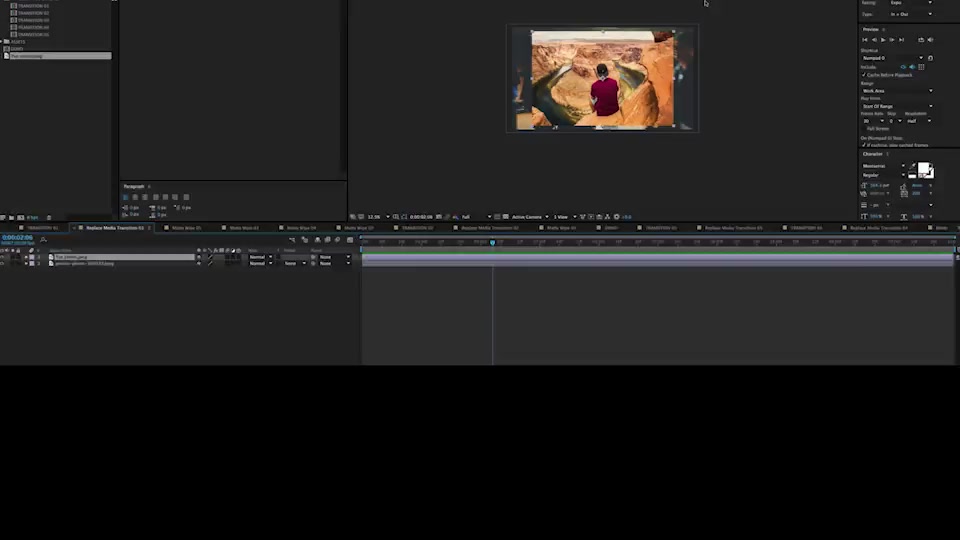This screenshot has width=960, height=540.
Task: Toggle include overlays grid icon in Preview
Action: pos(921,67)
